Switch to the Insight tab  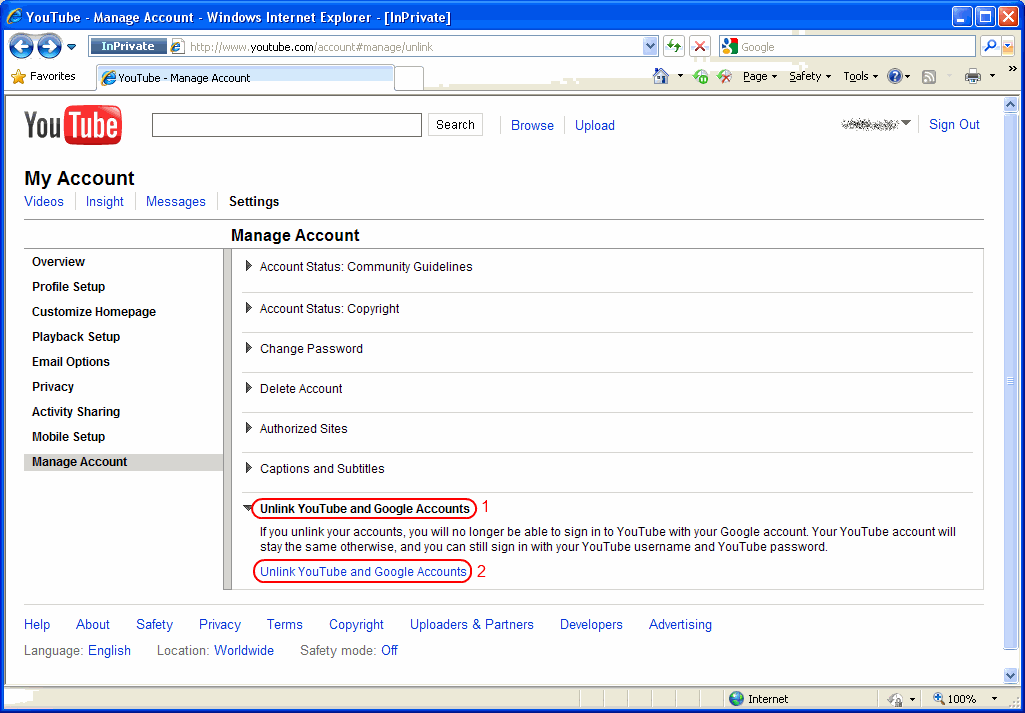105,201
